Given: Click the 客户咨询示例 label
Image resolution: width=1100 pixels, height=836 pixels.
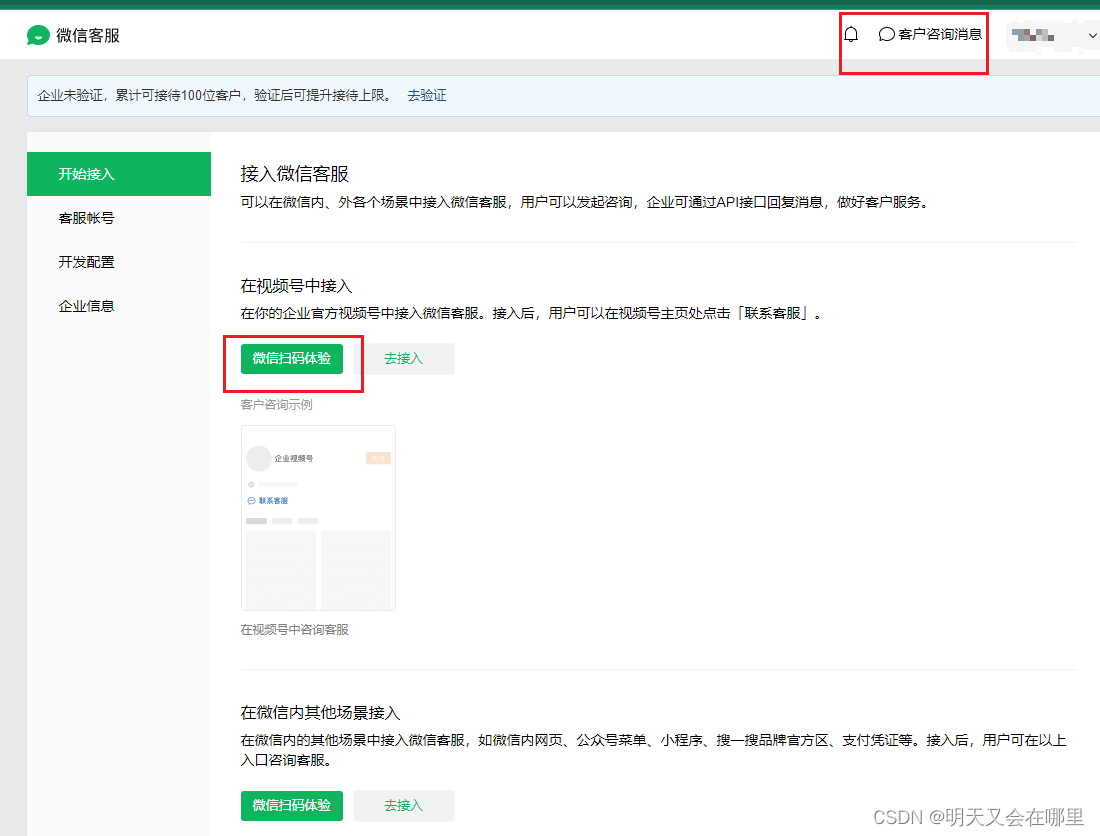Looking at the screenshot, I should (x=276, y=405).
